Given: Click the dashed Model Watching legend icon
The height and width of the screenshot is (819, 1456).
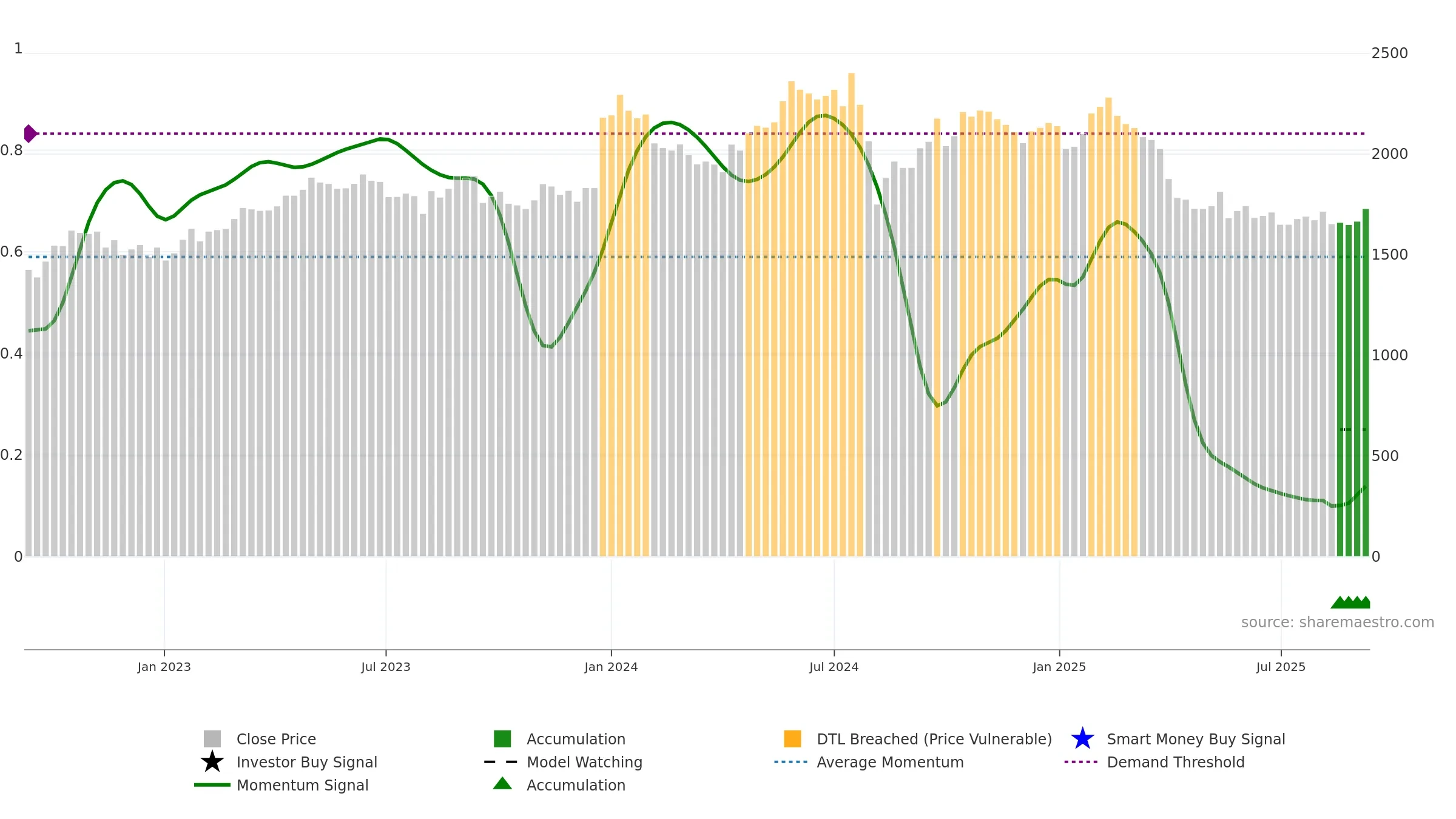Looking at the screenshot, I should point(501,762).
